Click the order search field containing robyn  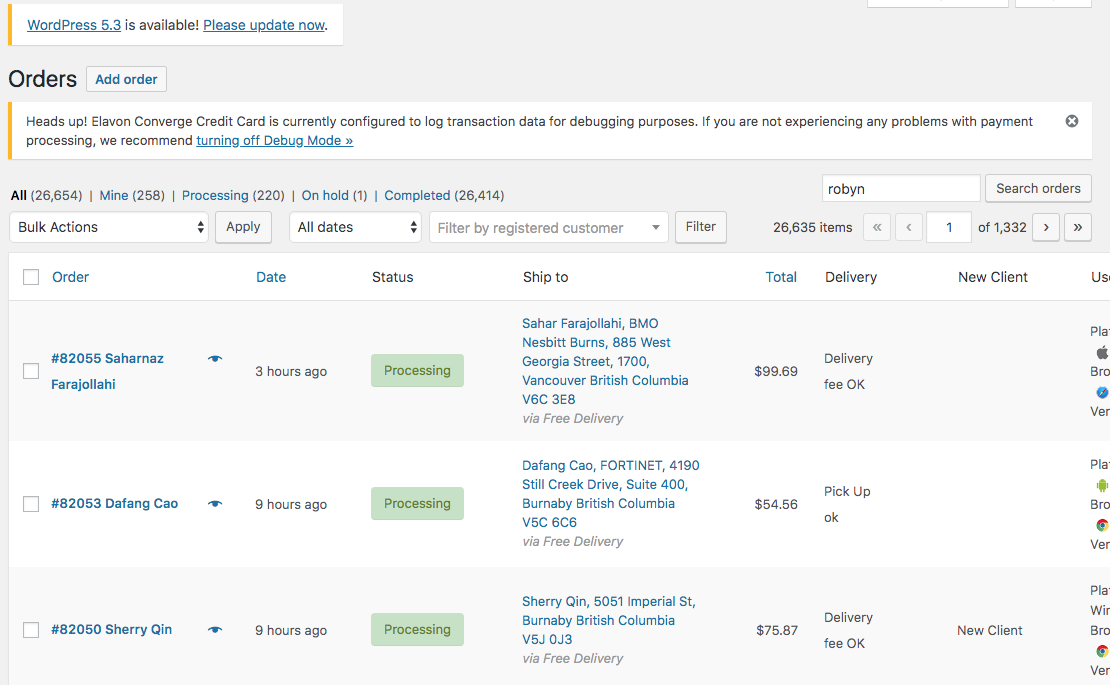tap(900, 188)
